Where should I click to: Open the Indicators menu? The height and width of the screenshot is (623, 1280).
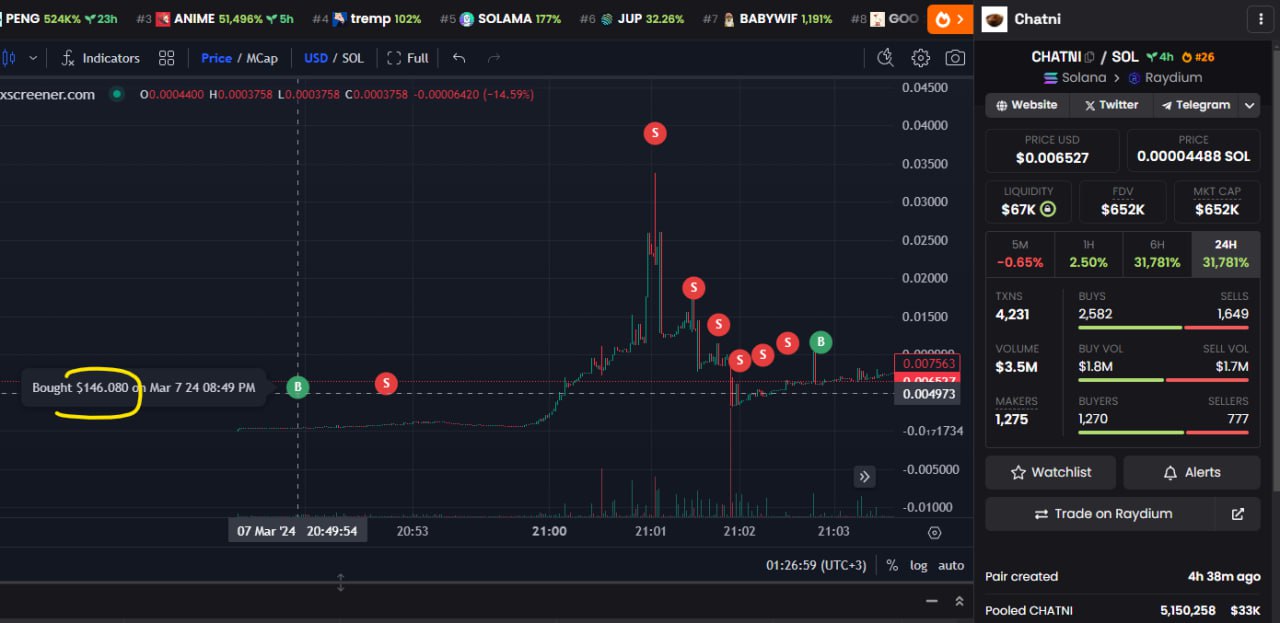tap(100, 58)
